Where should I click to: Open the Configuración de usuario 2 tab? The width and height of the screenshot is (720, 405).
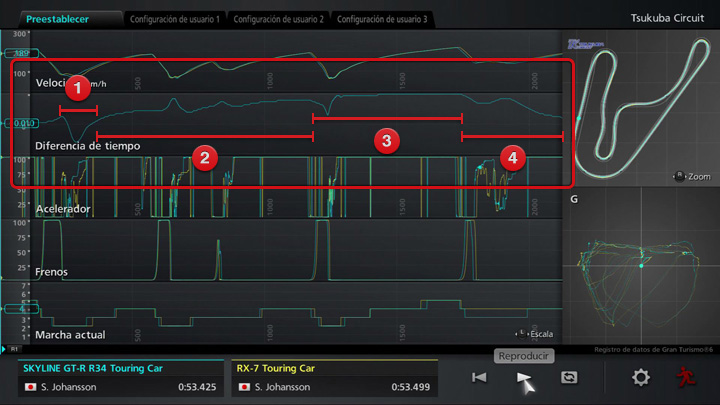click(x=277, y=19)
